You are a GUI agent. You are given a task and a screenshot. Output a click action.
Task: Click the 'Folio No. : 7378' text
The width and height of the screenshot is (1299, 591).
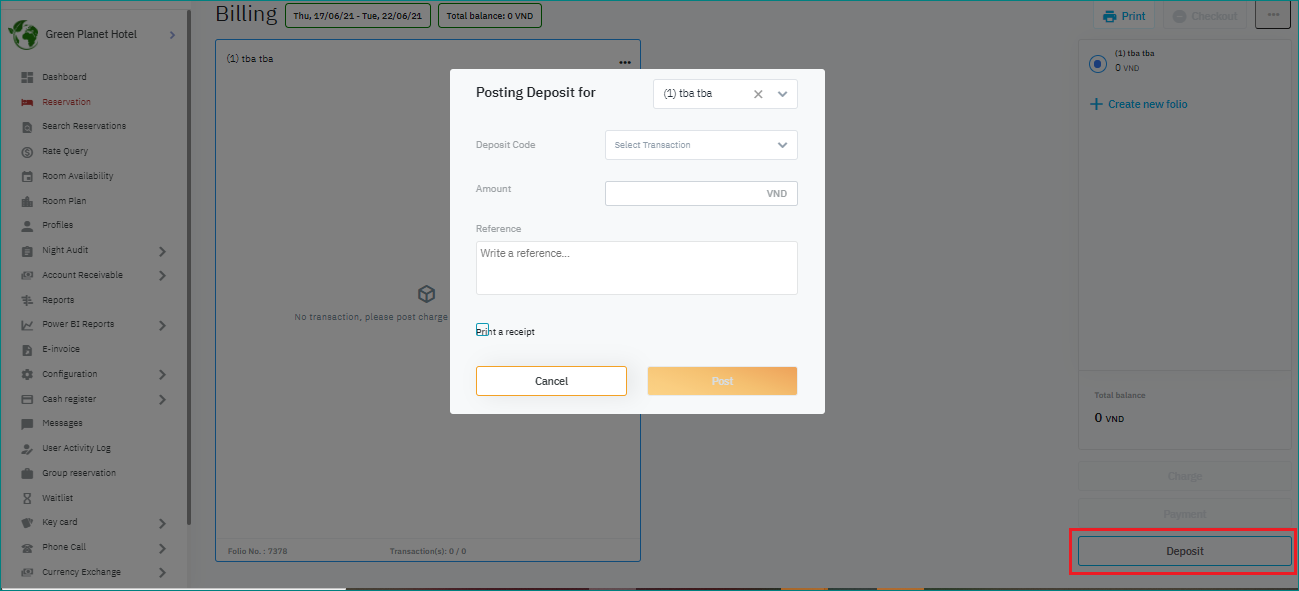coord(255,551)
